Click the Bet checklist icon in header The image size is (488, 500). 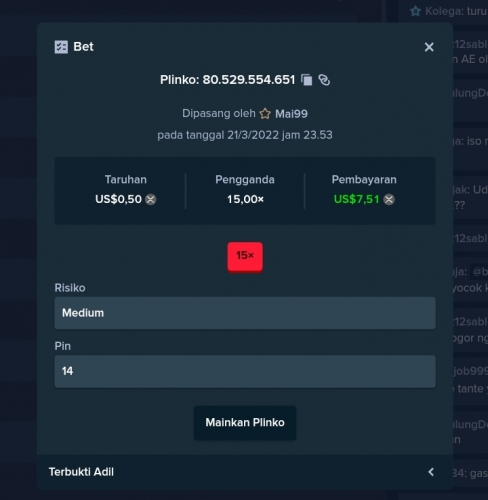click(x=61, y=47)
